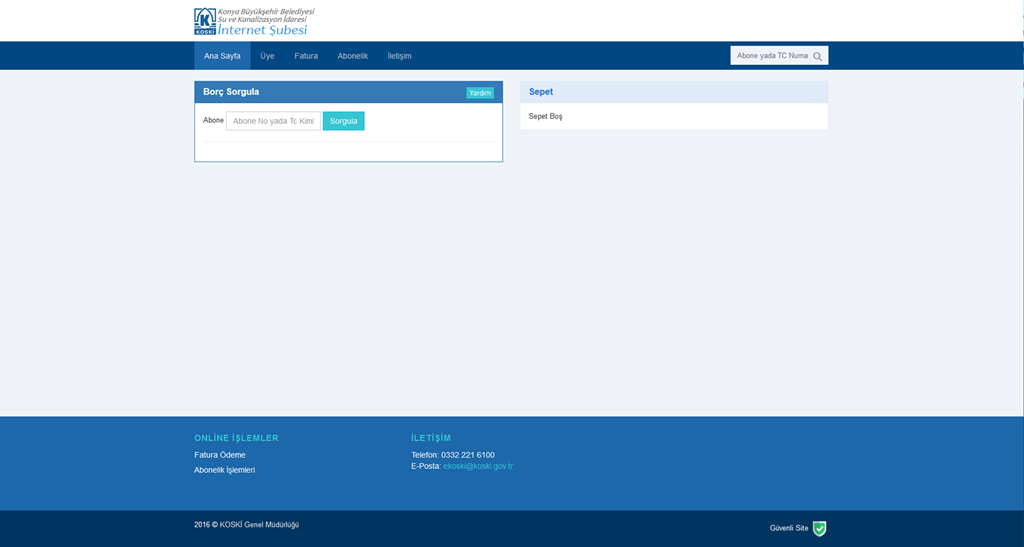Click the Sorgula button
This screenshot has width=1024, height=547.
click(344, 121)
